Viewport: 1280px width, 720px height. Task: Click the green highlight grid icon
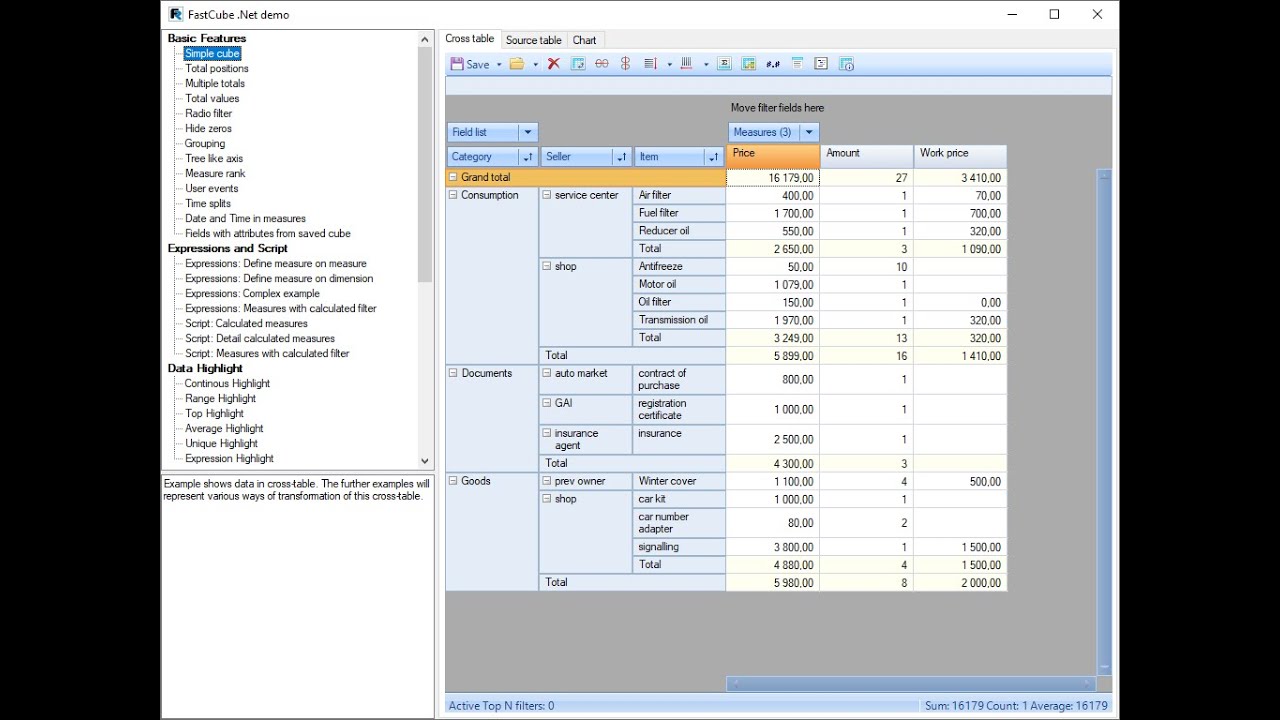click(749, 64)
